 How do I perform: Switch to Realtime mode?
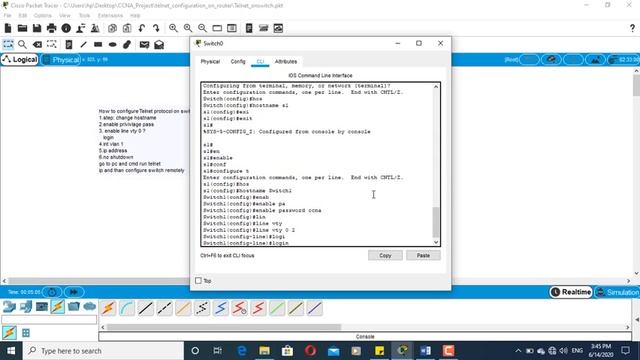coord(571,292)
